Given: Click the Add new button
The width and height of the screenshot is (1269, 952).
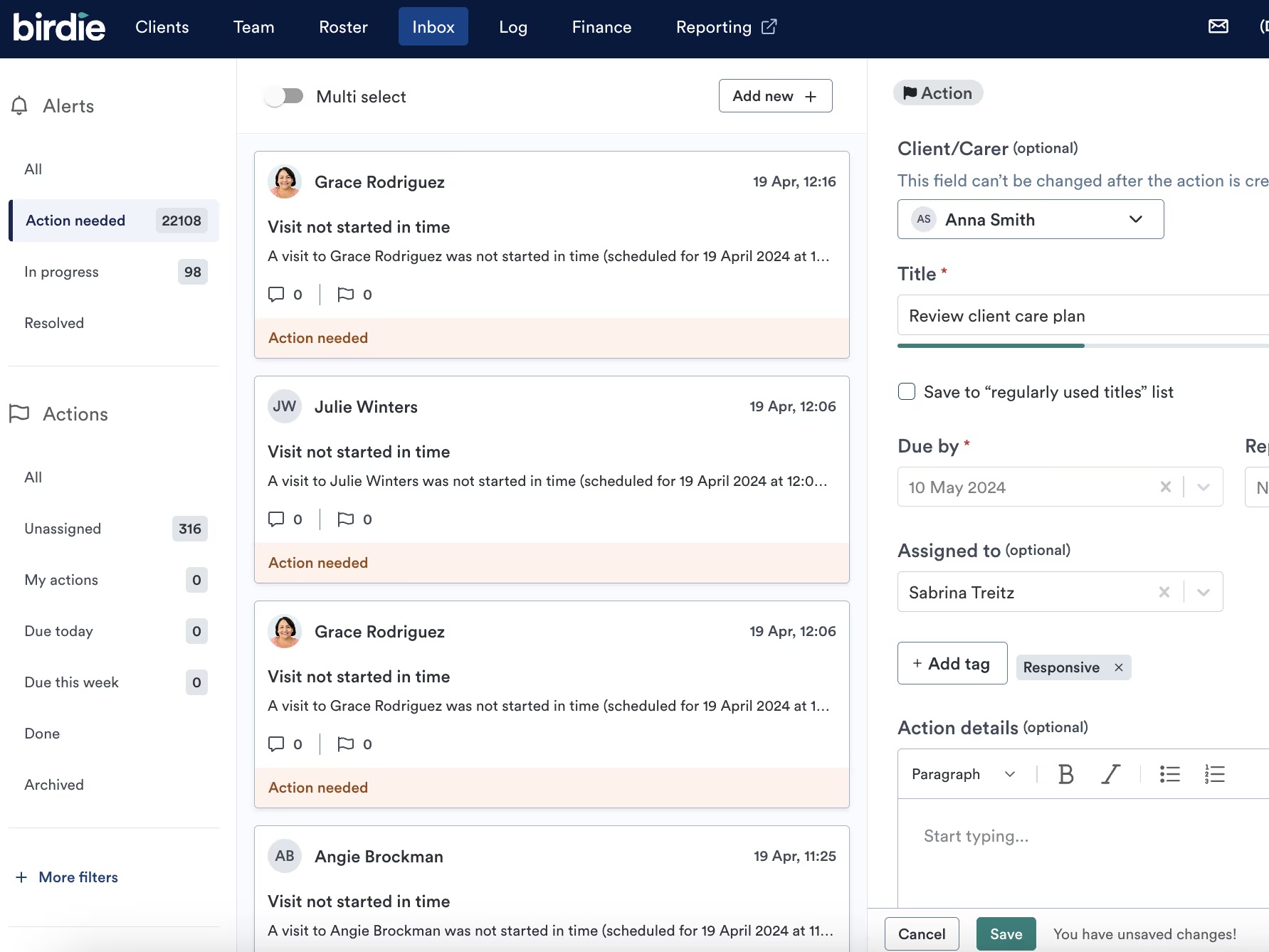Looking at the screenshot, I should point(775,96).
